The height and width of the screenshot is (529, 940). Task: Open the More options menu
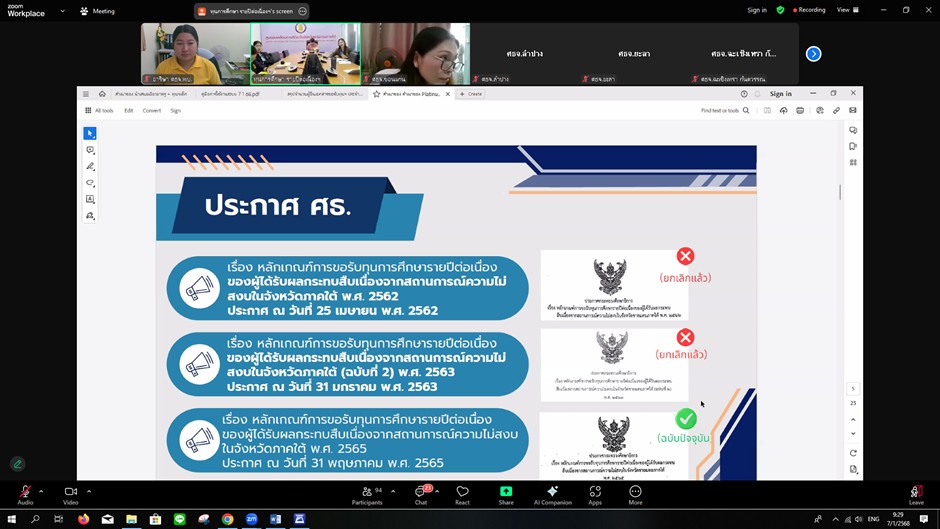tap(635, 493)
